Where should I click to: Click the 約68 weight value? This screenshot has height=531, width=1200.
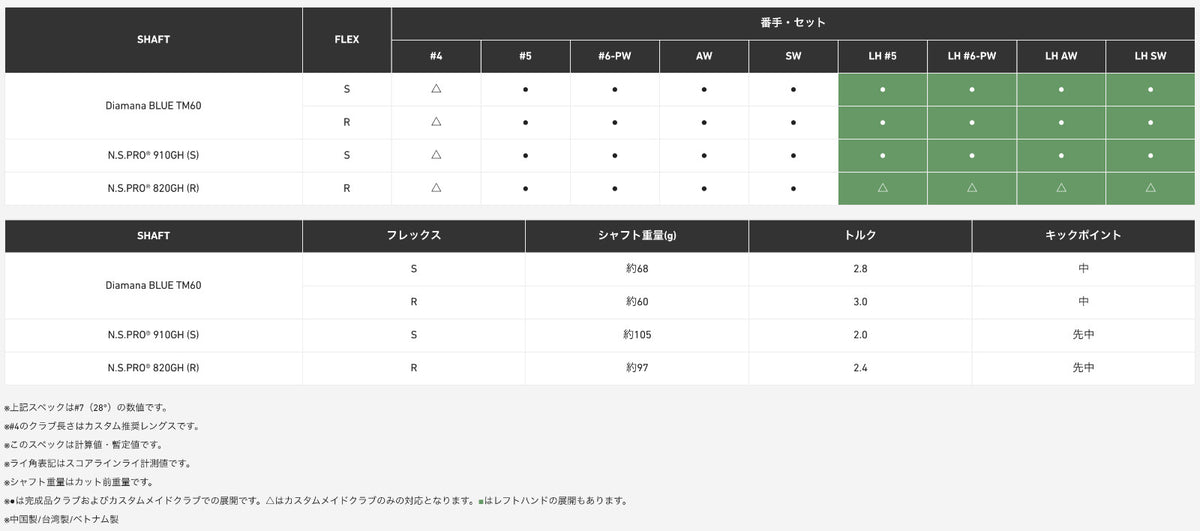(637, 269)
